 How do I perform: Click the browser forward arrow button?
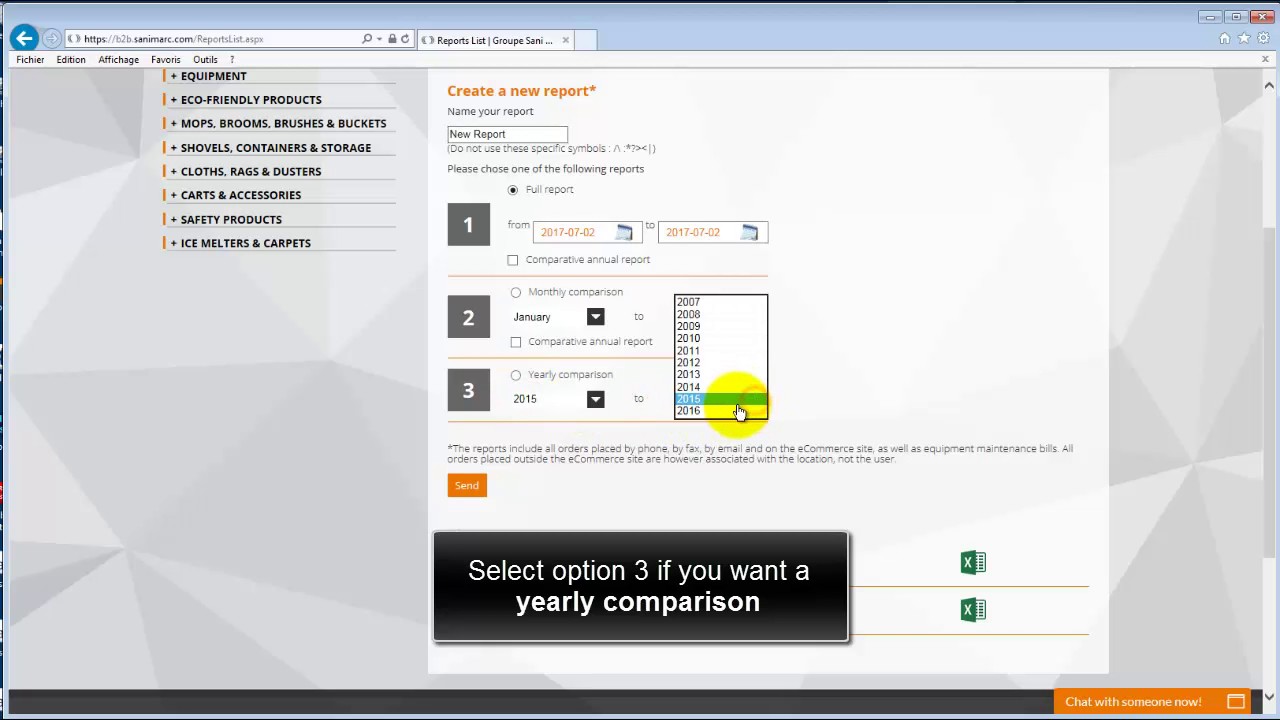click(x=52, y=39)
